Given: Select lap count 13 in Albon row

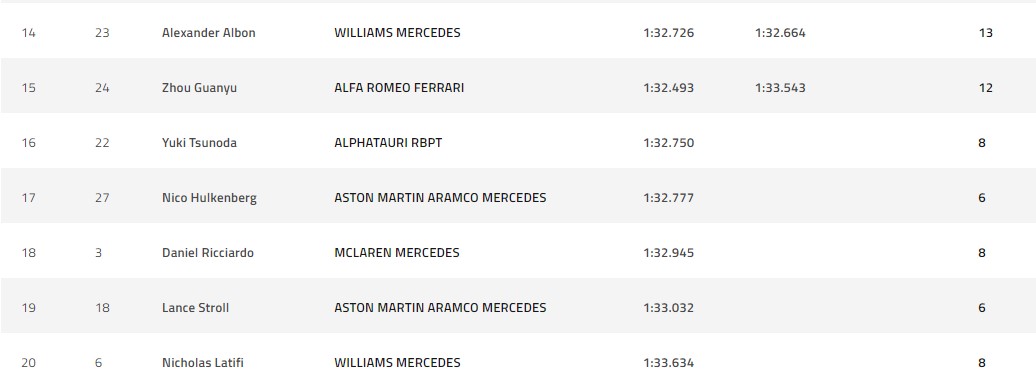Looking at the screenshot, I should point(985,32).
